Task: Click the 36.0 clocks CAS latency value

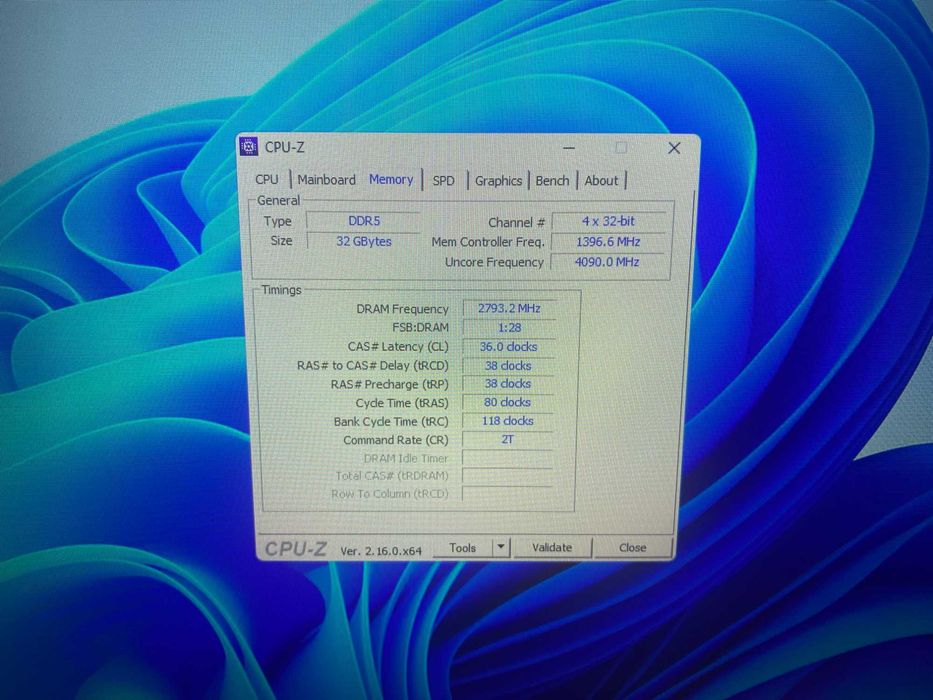Action: (x=508, y=346)
